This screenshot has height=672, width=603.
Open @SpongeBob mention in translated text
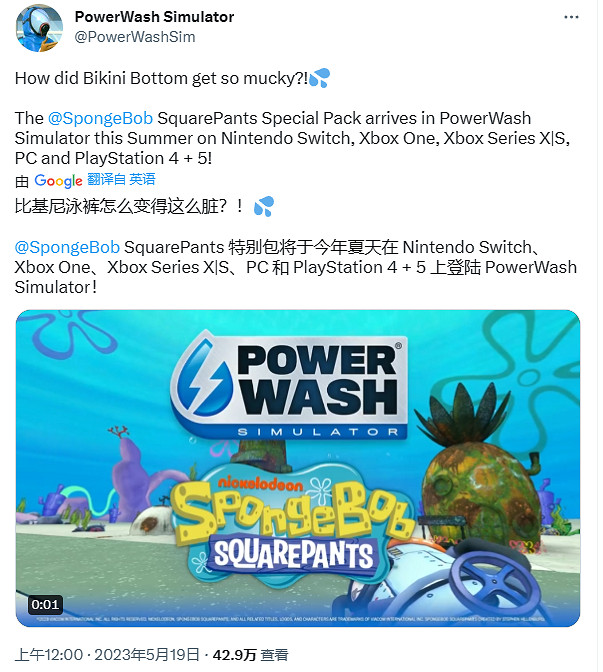(x=67, y=247)
